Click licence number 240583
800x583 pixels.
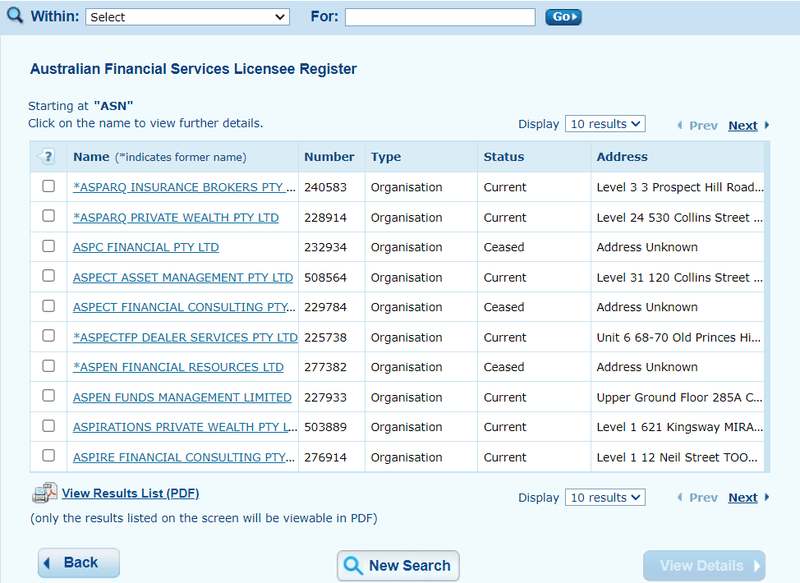(x=325, y=187)
